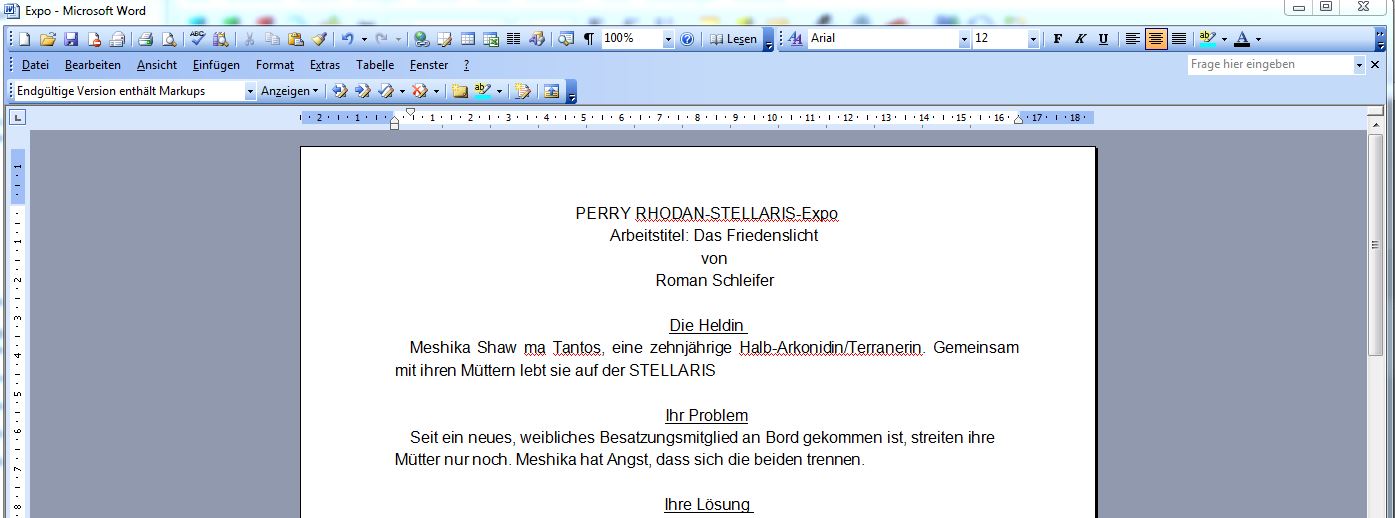Toggle underline formatting (U)
Image resolution: width=1395 pixels, height=518 pixels.
coord(1103,39)
